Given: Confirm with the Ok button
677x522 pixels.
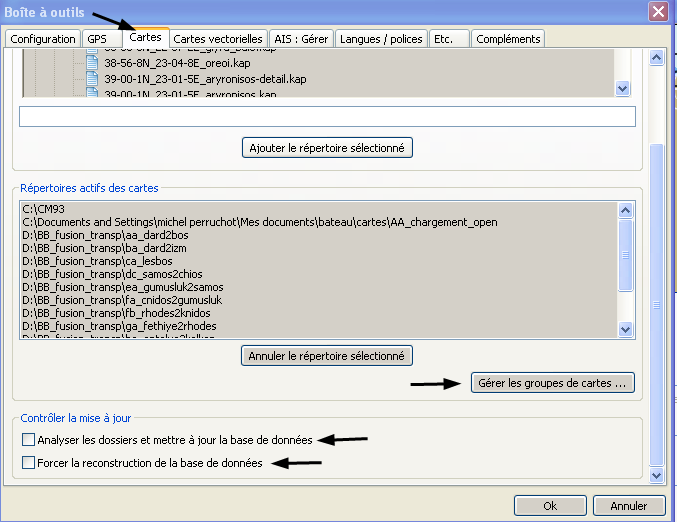Looking at the screenshot, I should coord(549,505).
